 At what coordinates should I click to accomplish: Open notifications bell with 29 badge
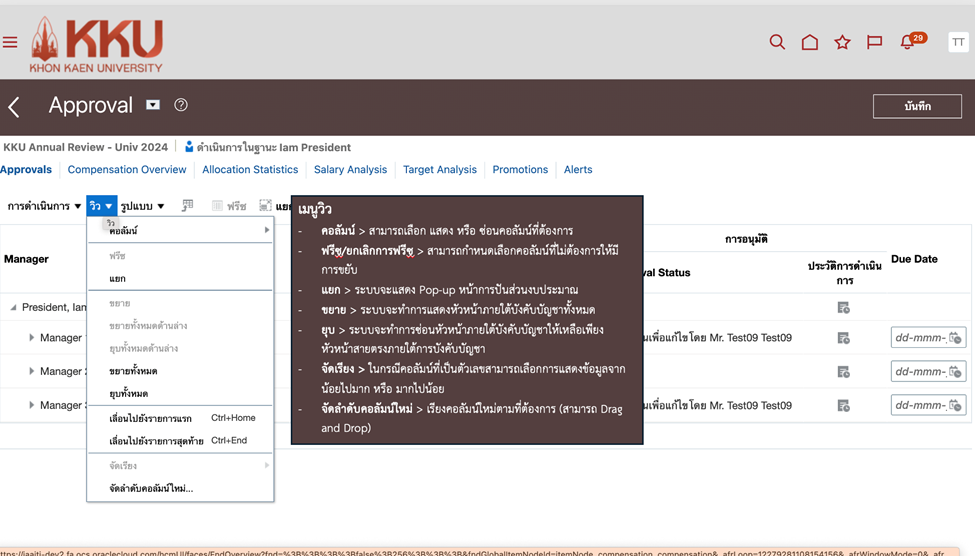pyautogui.click(x=908, y=42)
